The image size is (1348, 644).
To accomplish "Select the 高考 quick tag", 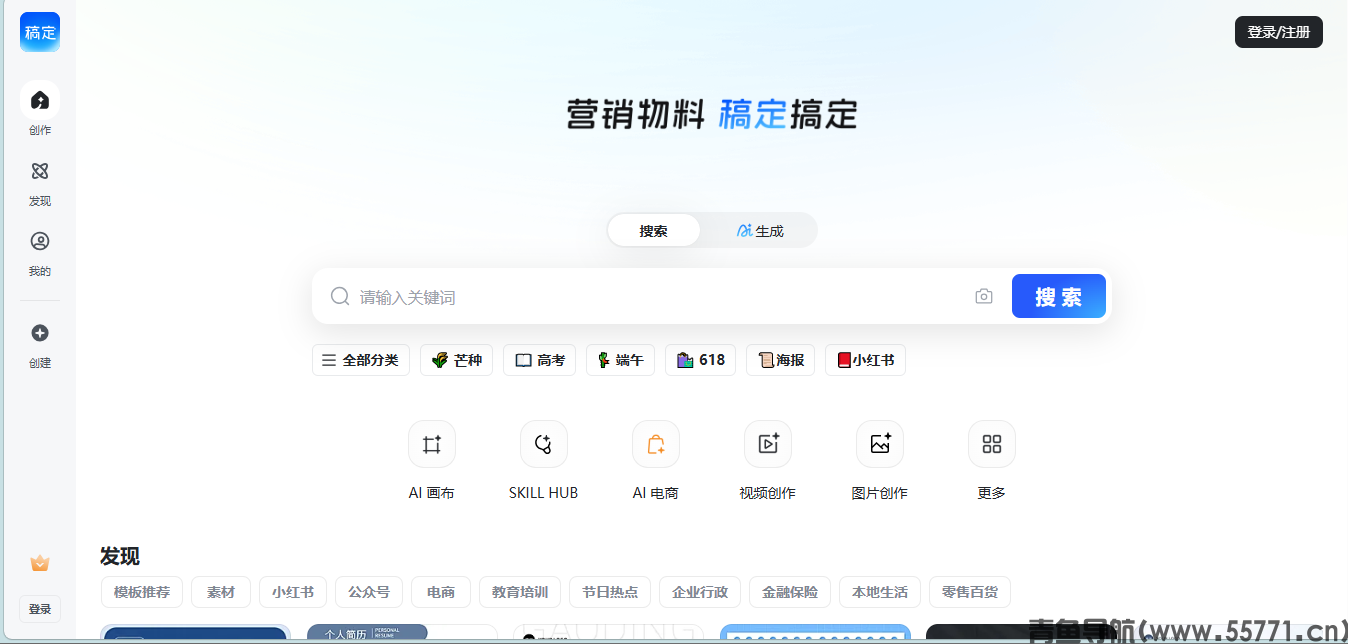I will coord(540,360).
